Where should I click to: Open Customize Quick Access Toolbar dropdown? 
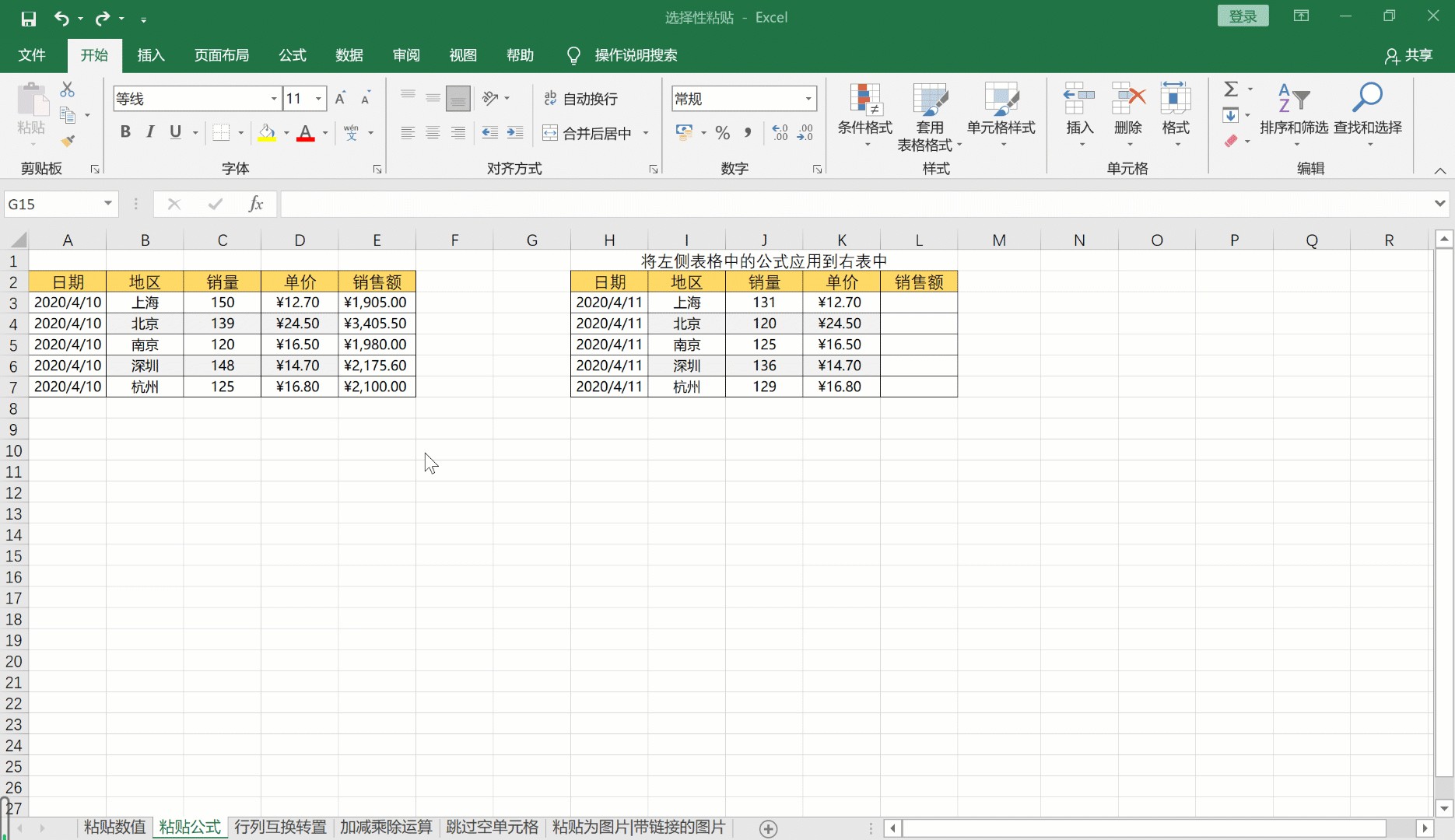[x=144, y=19]
